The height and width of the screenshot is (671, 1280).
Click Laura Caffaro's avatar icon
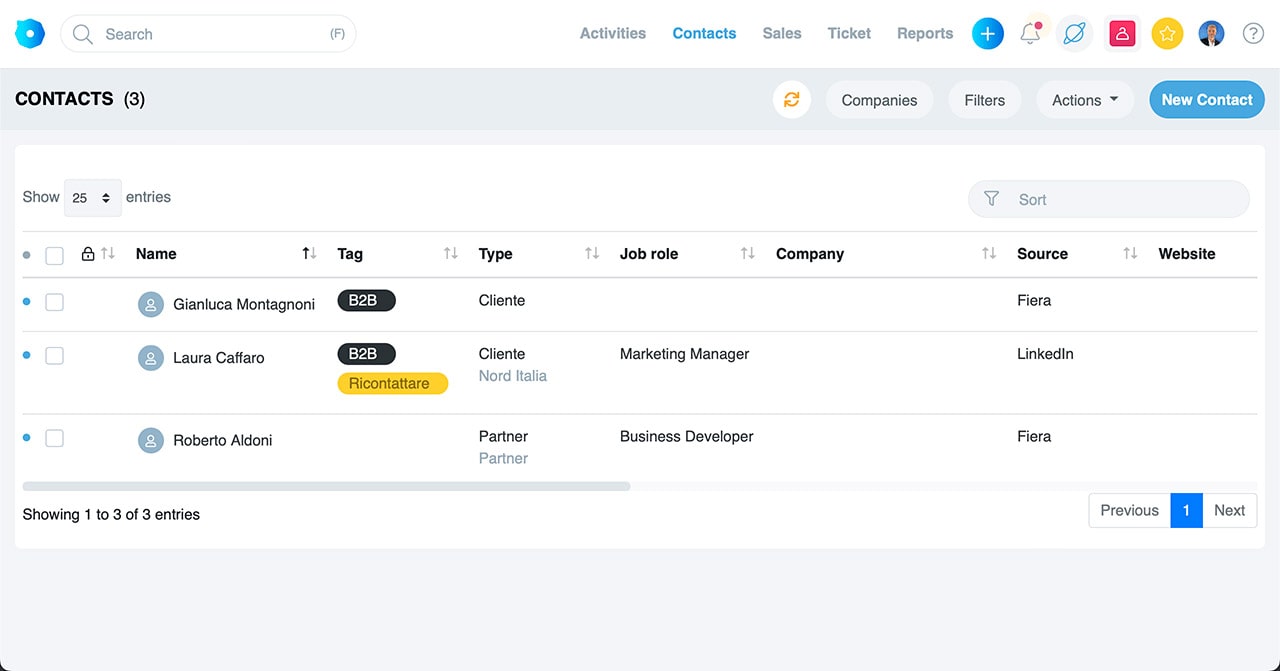150,357
